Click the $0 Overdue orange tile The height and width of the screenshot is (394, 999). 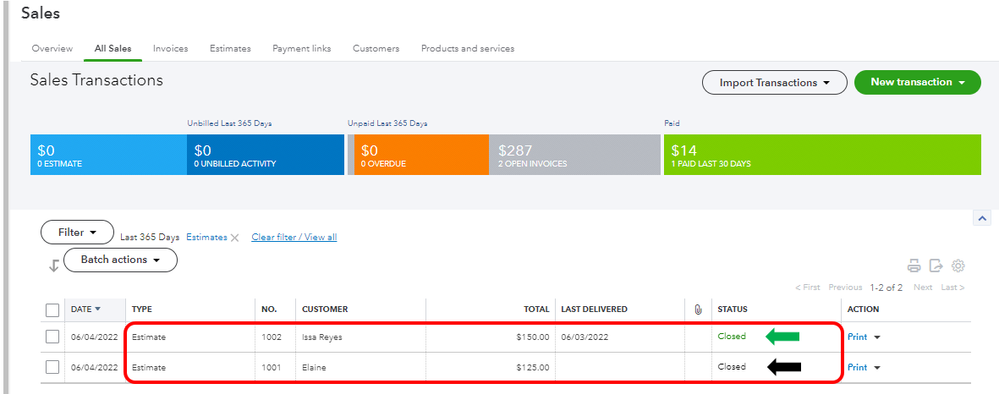tap(421, 155)
